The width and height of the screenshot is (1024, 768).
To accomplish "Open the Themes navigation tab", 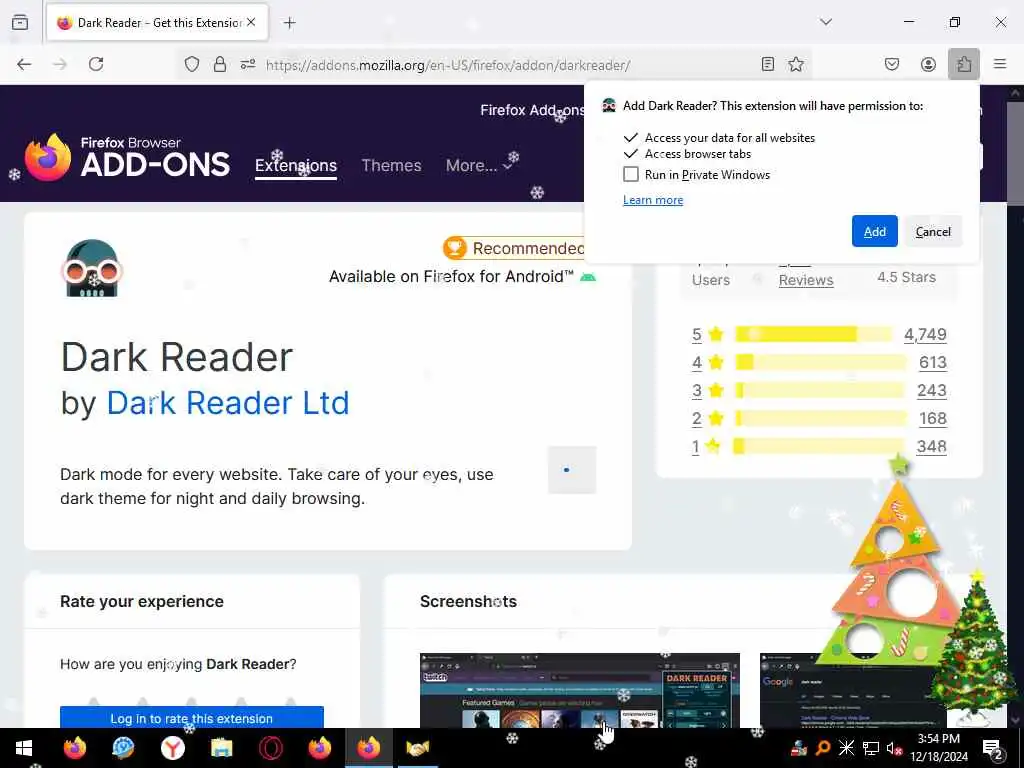I will [391, 165].
